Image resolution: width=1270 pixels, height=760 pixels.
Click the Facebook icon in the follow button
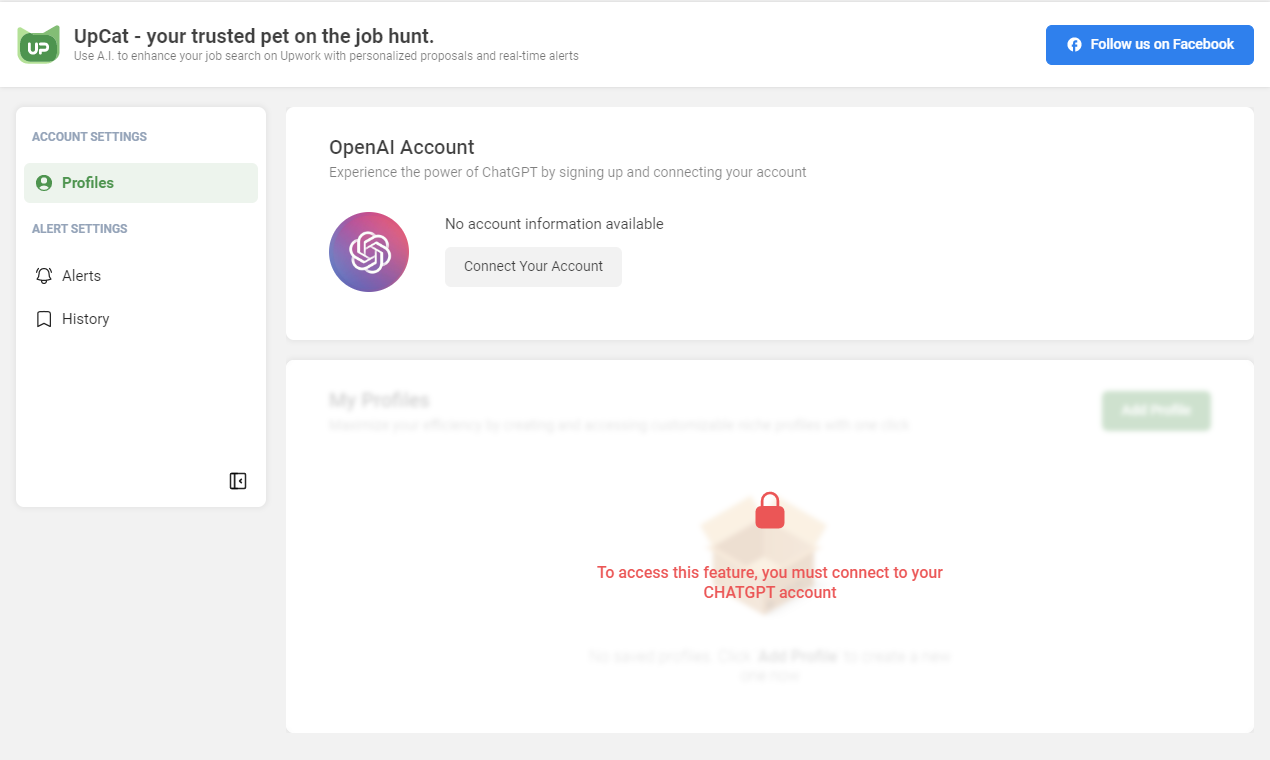(1074, 45)
